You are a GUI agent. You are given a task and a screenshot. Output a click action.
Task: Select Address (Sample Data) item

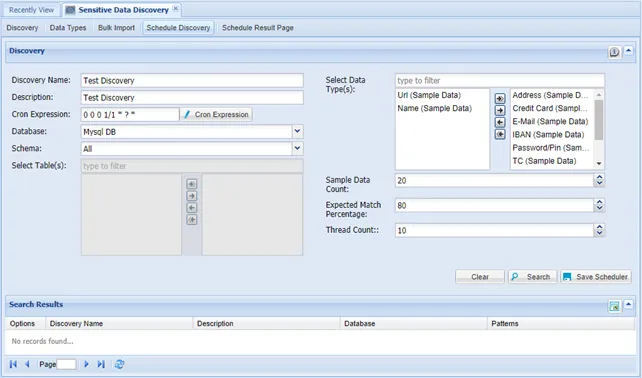[550, 95]
